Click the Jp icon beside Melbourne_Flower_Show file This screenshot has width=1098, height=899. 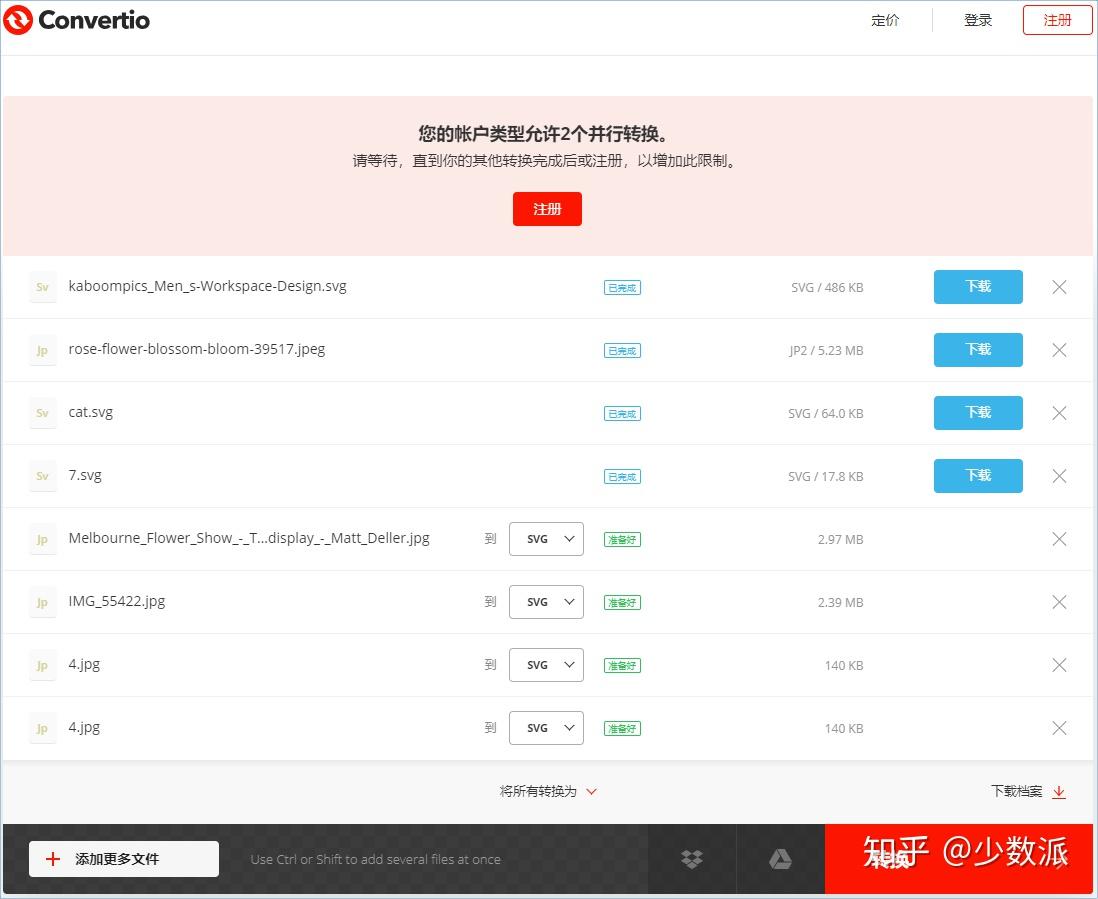(x=43, y=539)
